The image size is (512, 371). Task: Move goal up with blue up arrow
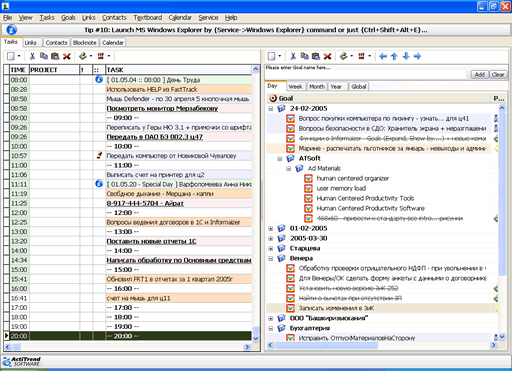(x=394, y=56)
